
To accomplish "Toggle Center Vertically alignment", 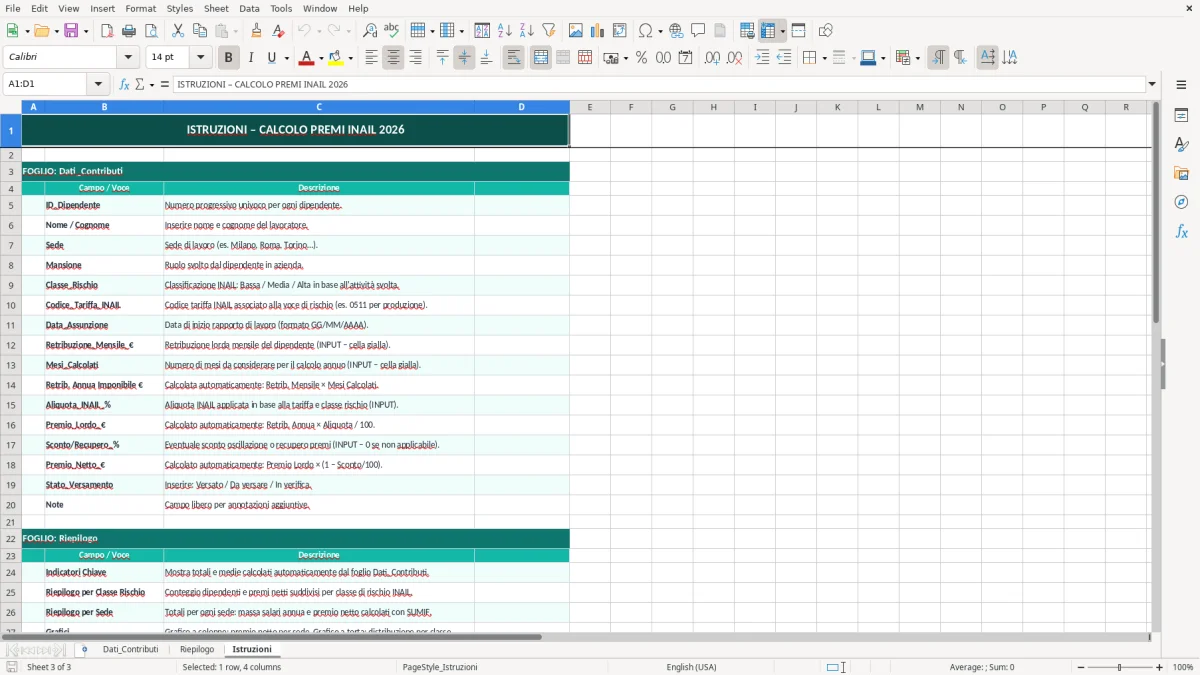I will pos(464,58).
